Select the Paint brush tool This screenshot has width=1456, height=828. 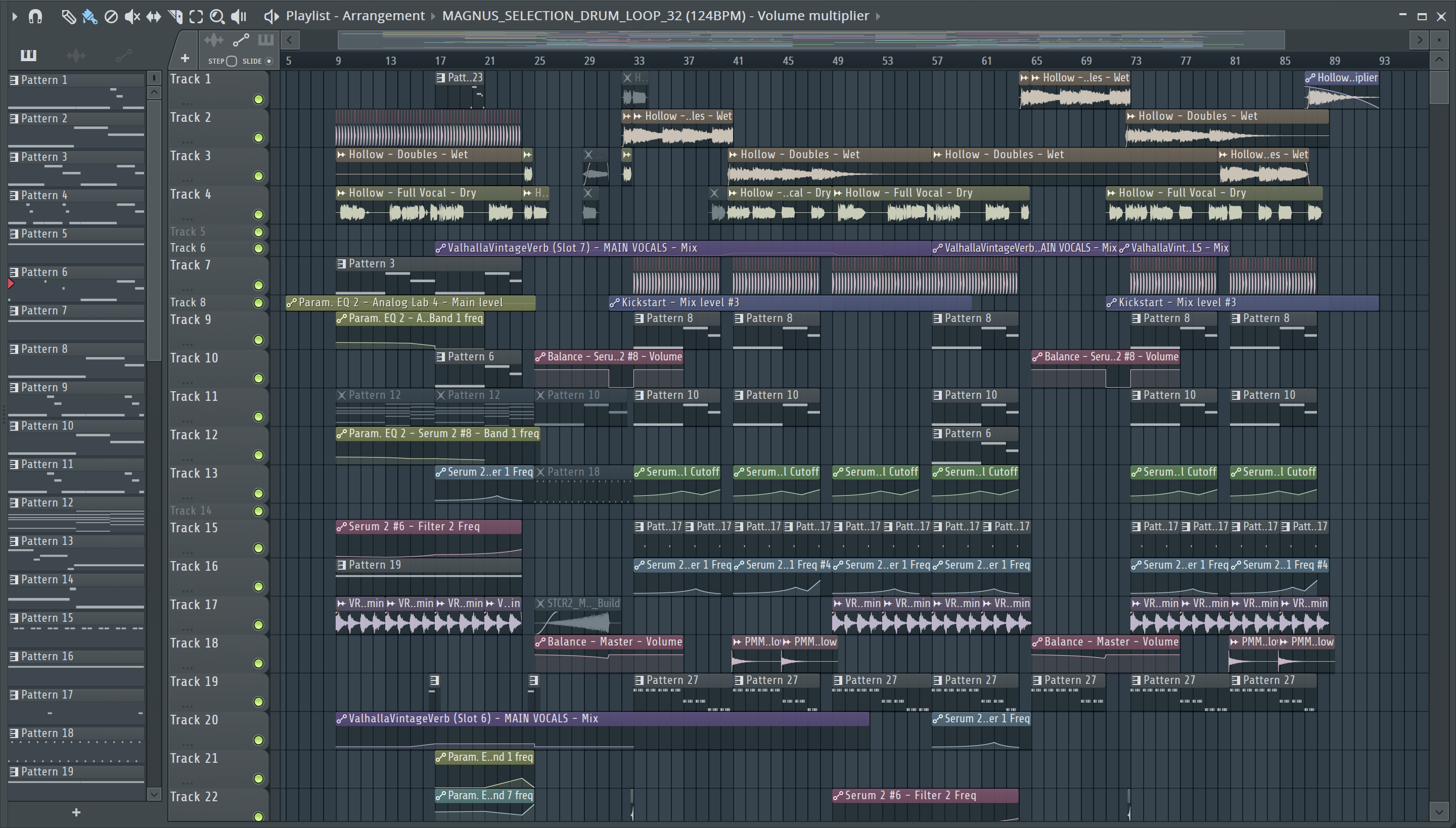(89, 17)
